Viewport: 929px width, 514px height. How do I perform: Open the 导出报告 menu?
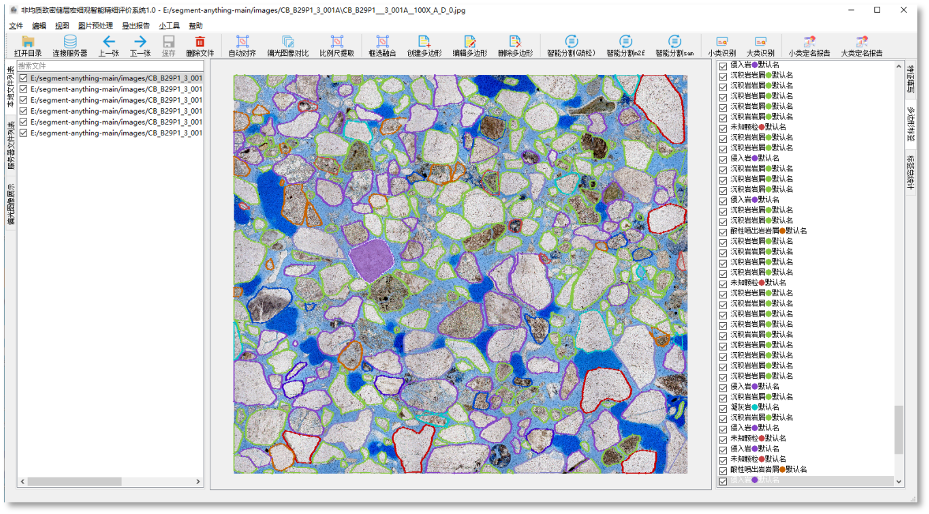134,25
